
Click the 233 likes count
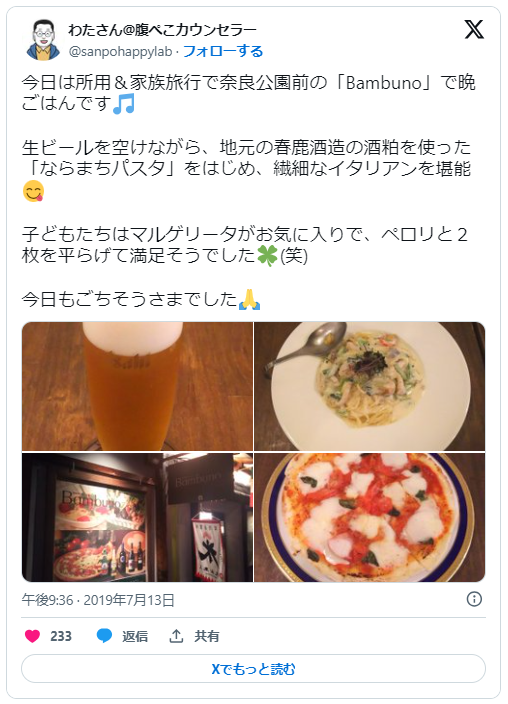(61, 636)
